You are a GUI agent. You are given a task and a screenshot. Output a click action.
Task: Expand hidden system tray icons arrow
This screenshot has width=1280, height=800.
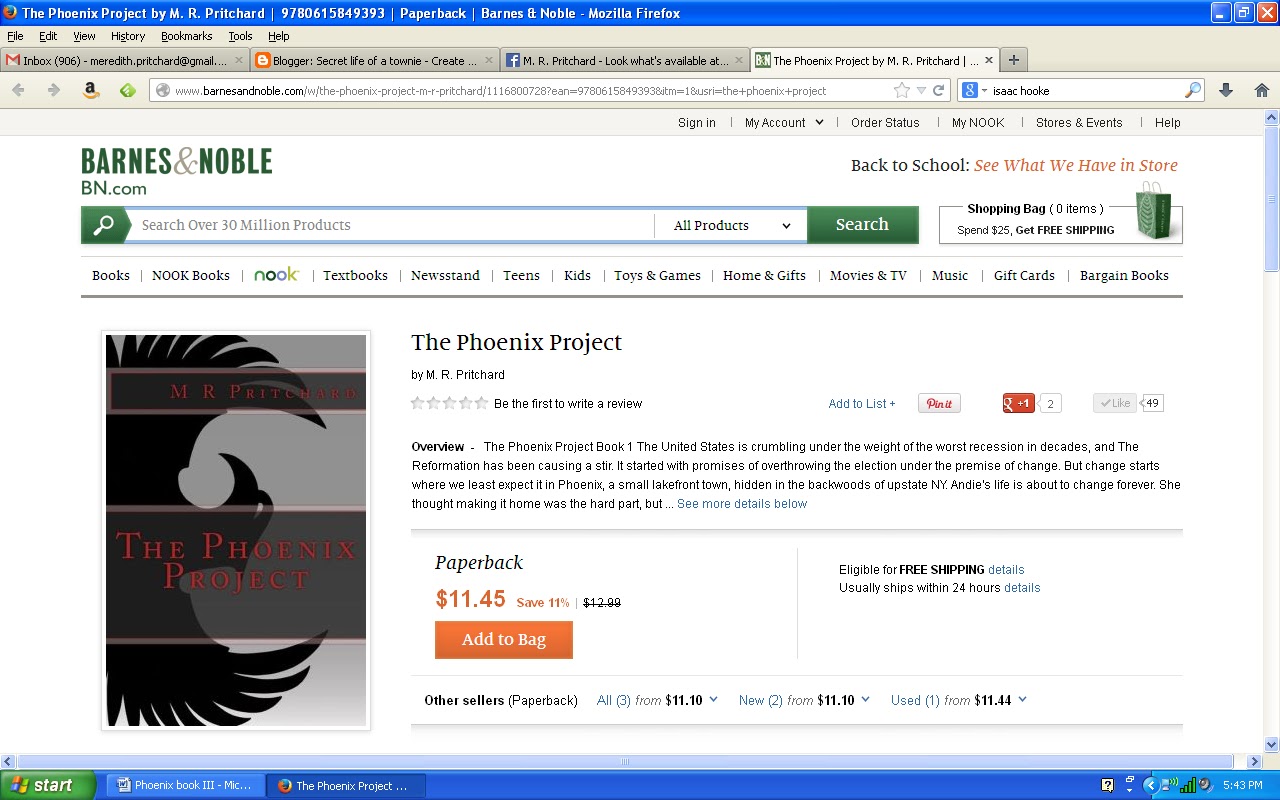click(1150, 785)
